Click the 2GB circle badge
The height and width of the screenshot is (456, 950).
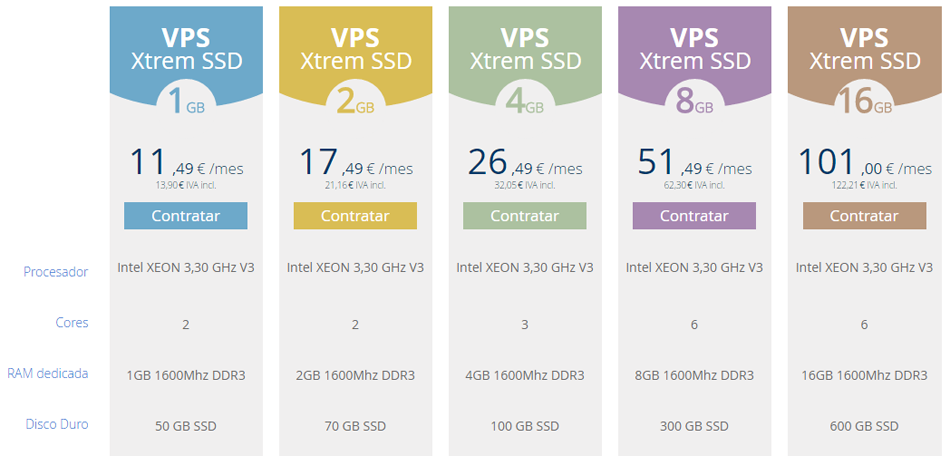coord(355,102)
